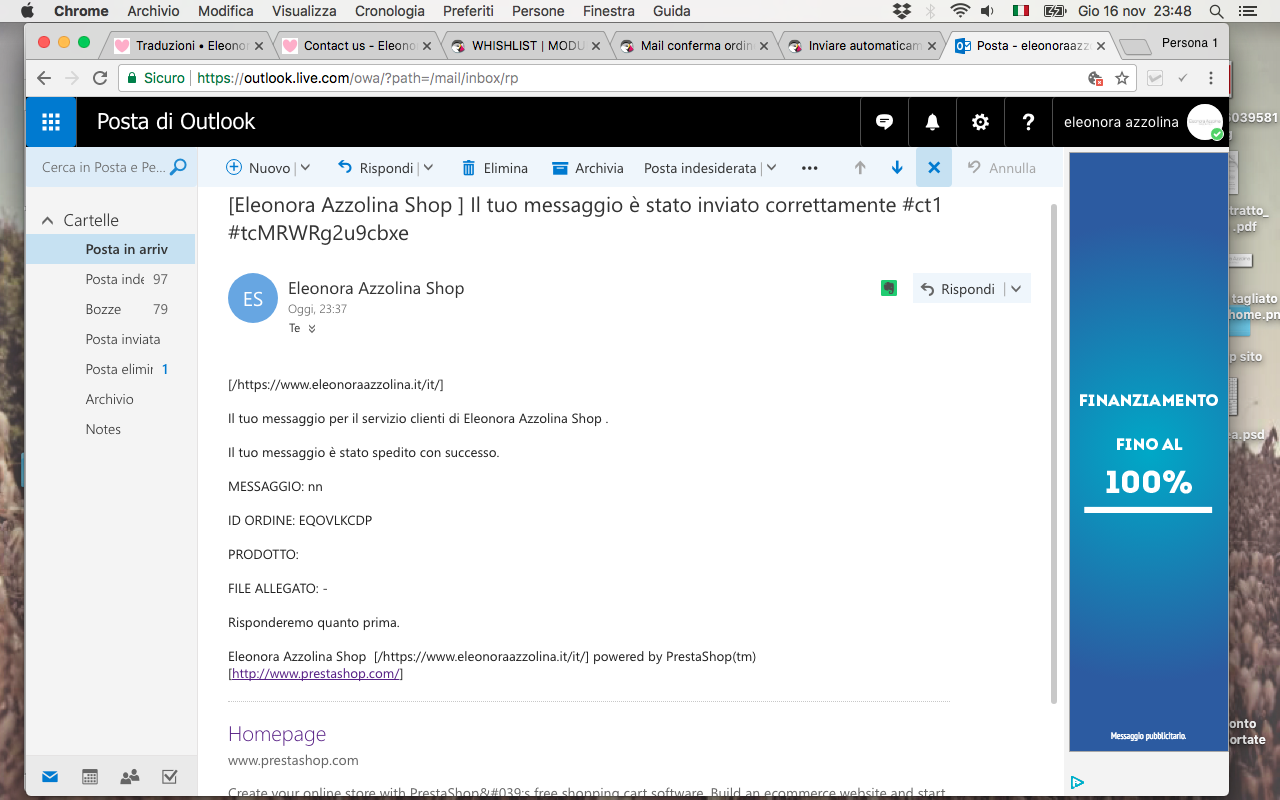
Task: Click the message pane vertical scrollbar
Action: pos(1053,452)
